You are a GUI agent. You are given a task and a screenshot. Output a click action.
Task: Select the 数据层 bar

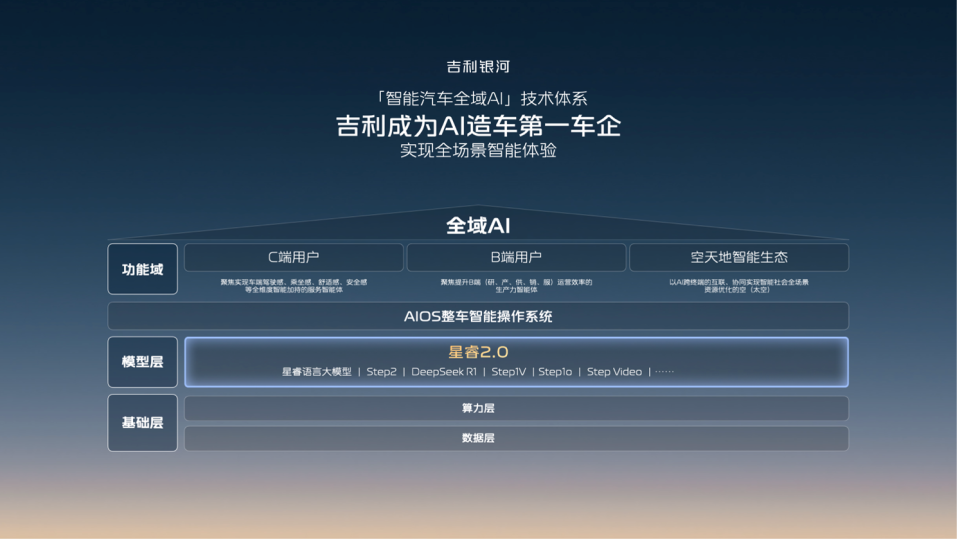coord(516,438)
